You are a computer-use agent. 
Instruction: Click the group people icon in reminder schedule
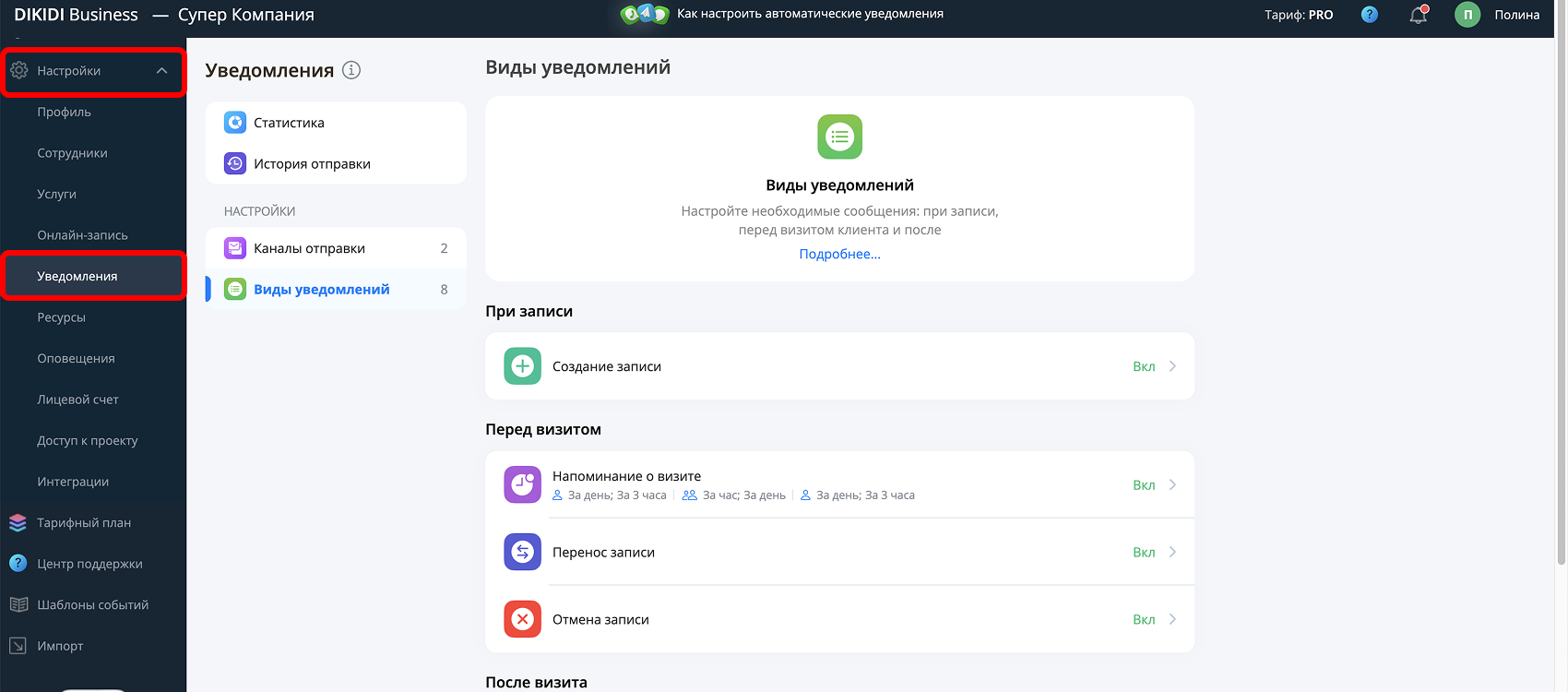pos(689,495)
